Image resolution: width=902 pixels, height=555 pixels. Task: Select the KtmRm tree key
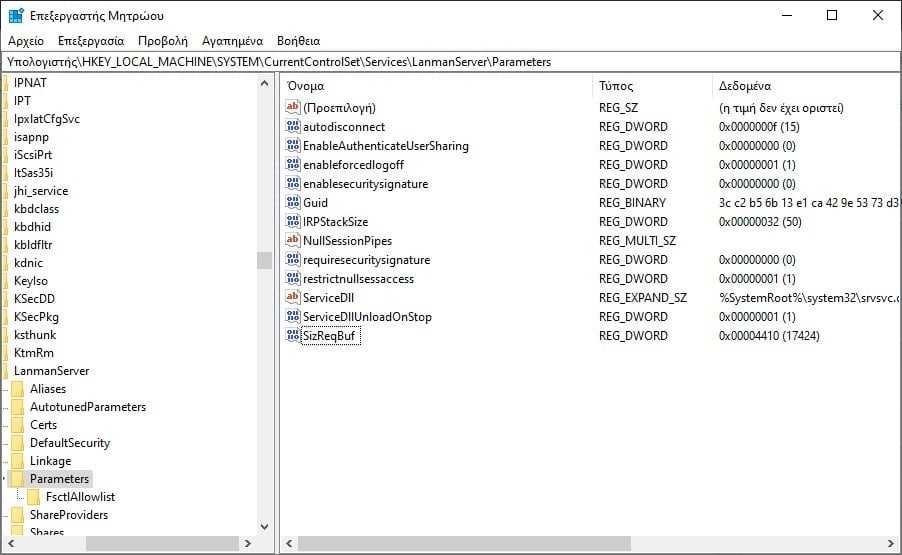(34, 353)
